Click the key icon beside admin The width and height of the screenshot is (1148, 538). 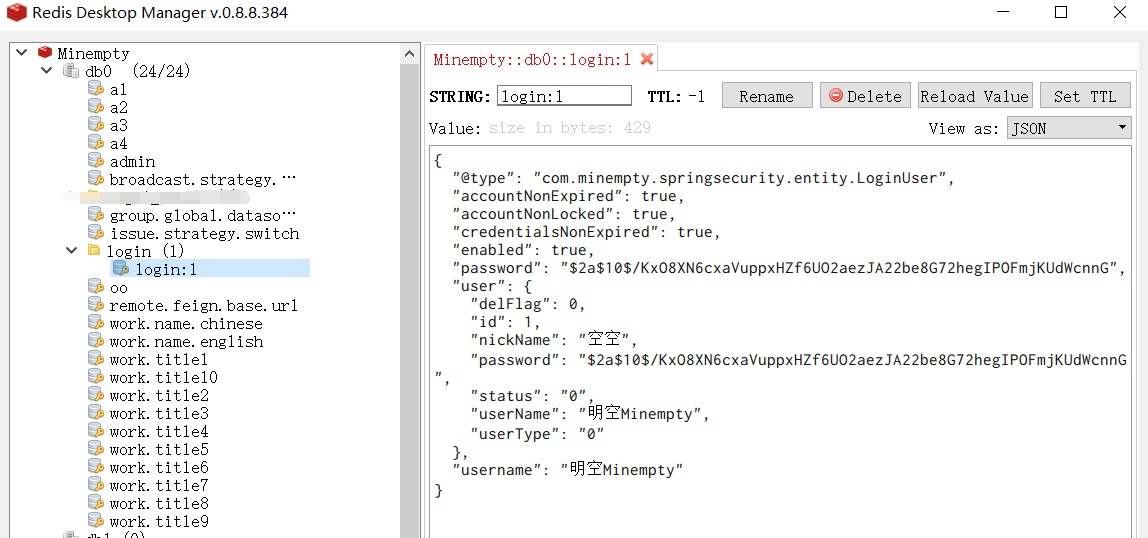click(96, 161)
